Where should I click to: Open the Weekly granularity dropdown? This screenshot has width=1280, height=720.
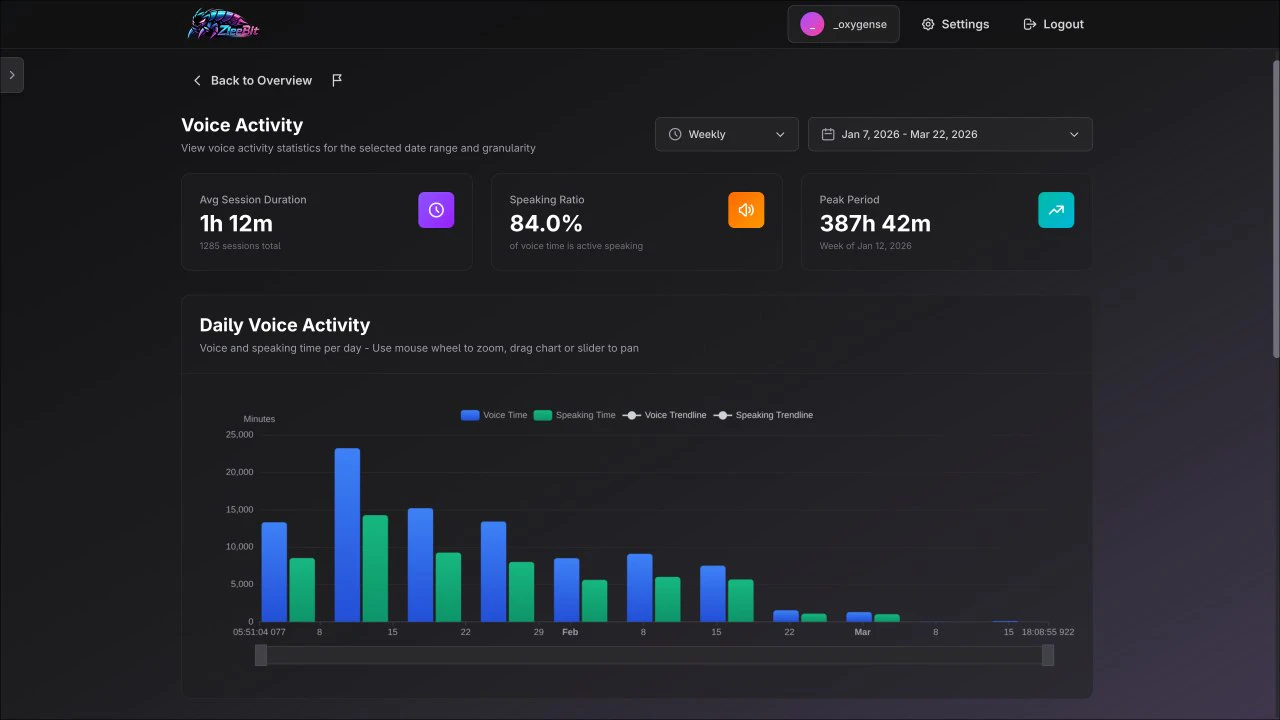tap(726, 133)
